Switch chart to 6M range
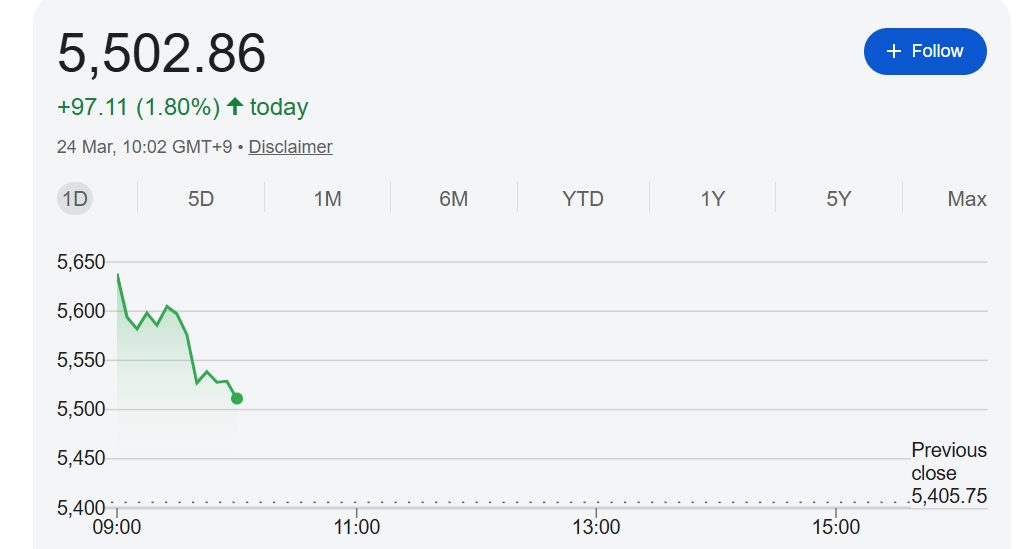This screenshot has height=549, width=1029. point(453,199)
